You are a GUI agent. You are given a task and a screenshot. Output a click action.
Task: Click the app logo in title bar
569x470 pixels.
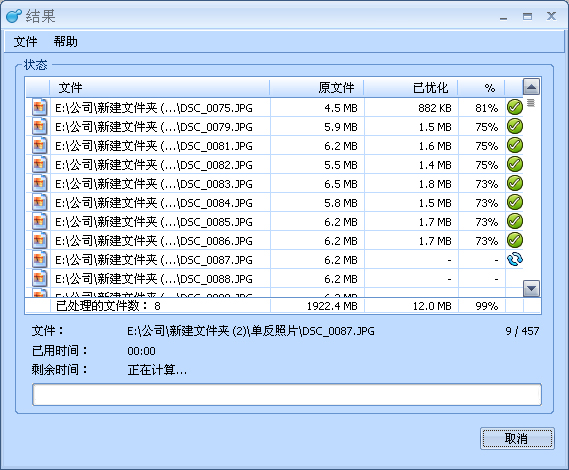tap(14, 16)
